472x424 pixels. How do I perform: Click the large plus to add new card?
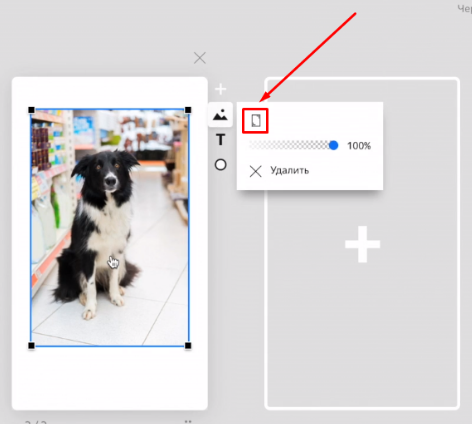pyautogui.click(x=362, y=244)
